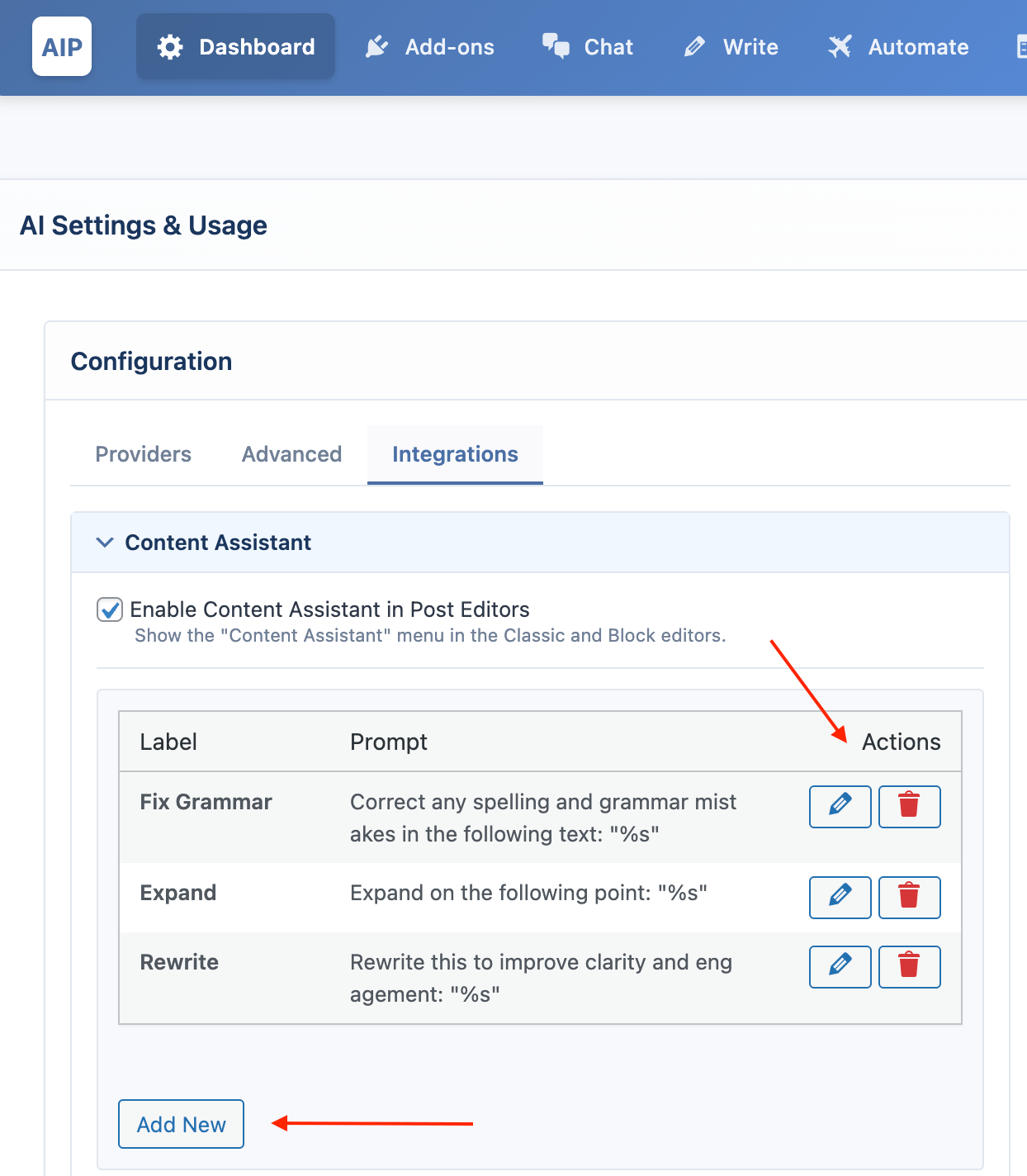This screenshot has height=1176, width=1027.
Task: Edit the Rewrite prompt
Action: [840, 966]
